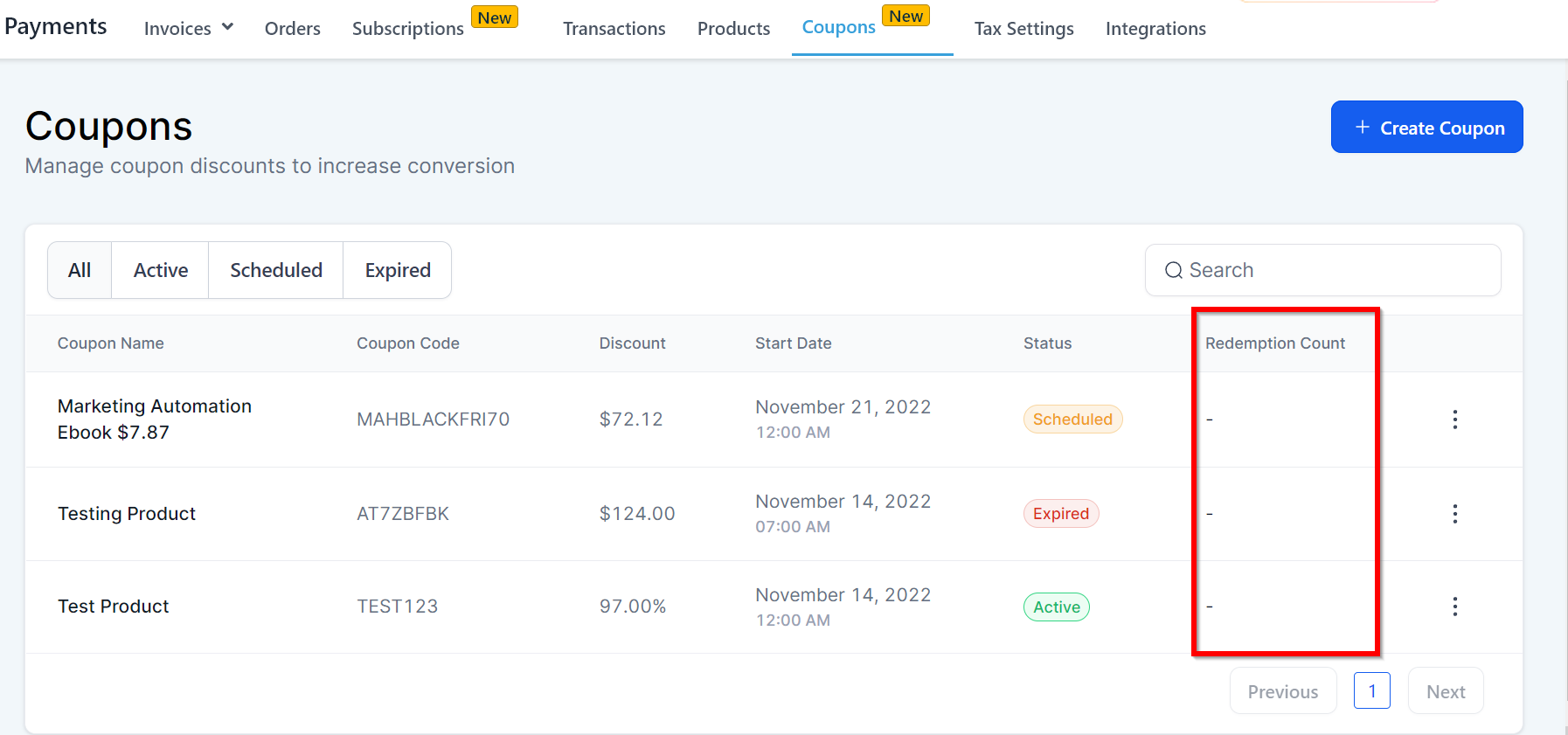Click the search magnifier icon
This screenshot has width=1568, height=735.
tap(1173, 271)
